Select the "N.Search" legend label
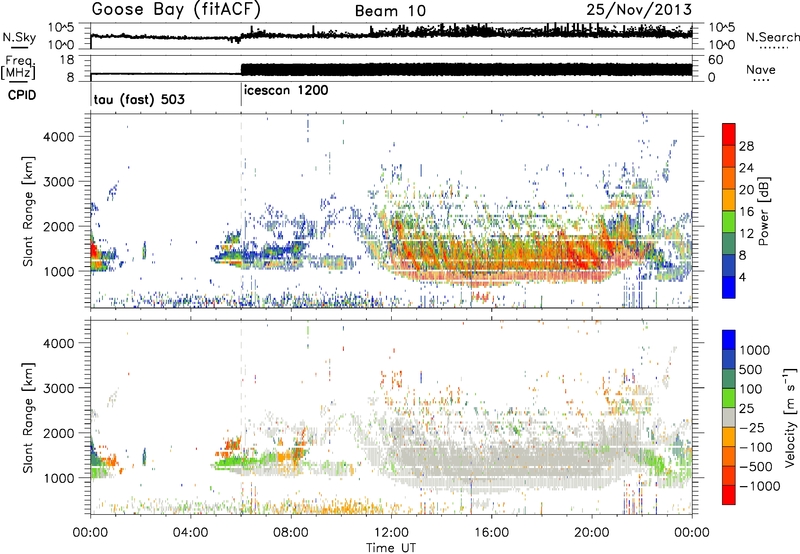The image size is (800, 554). tap(772, 37)
